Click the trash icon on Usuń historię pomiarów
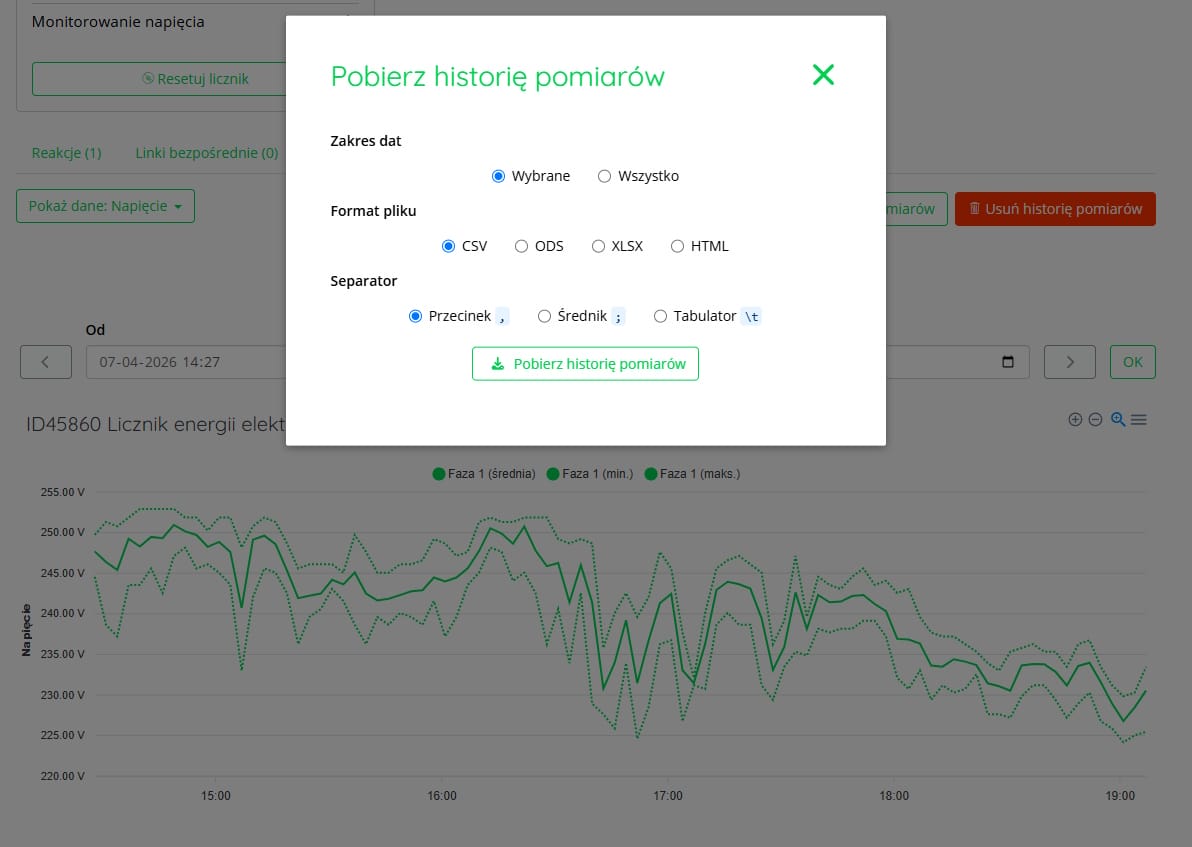Viewport: 1192px width, 847px height. (x=973, y=209)
